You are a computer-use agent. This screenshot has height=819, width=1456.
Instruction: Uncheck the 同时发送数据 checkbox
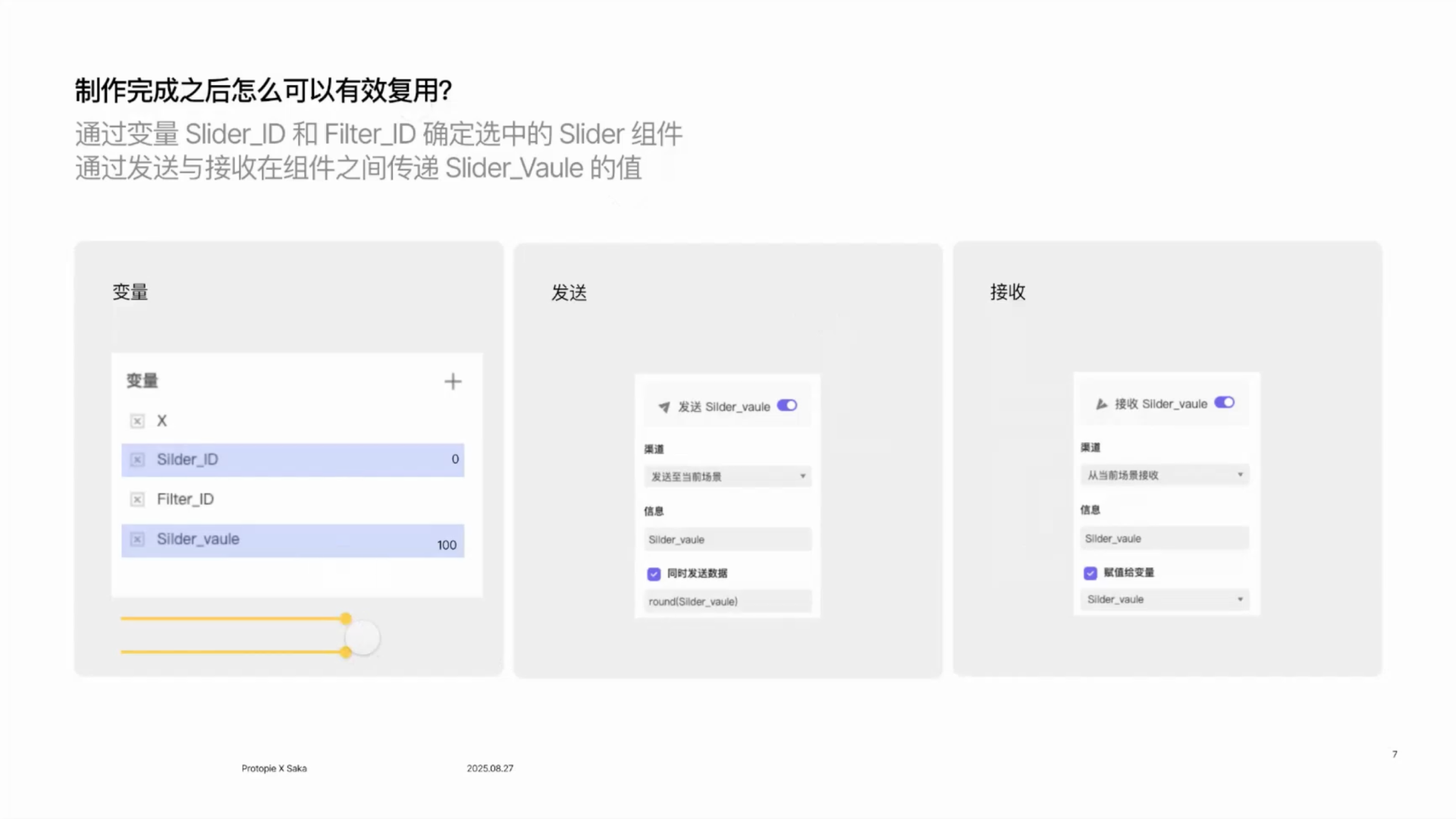coord(654,574)
